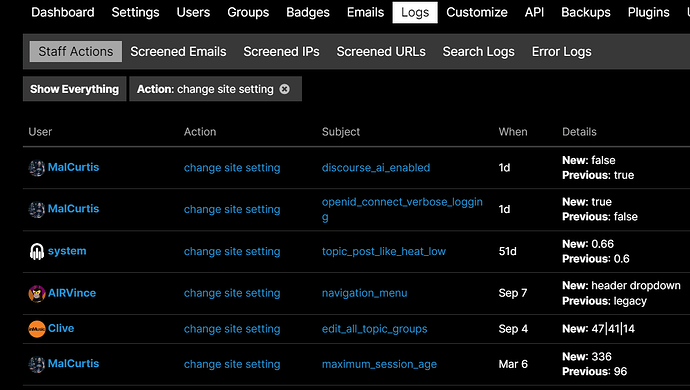Click the Sep 7 timestamp
The height and width of the screenshot is (390, 690).
click(x=513, y=293)
